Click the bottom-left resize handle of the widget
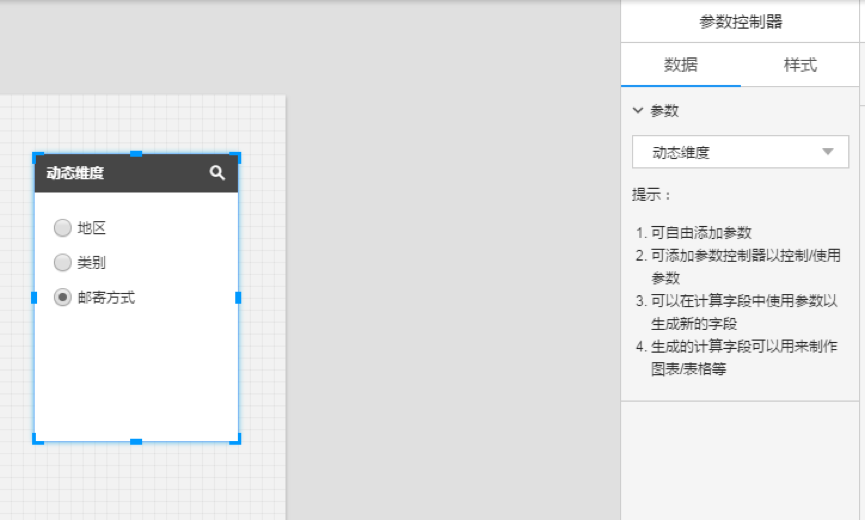This screenshot has height=520, width=865. (x=37, y=438)
